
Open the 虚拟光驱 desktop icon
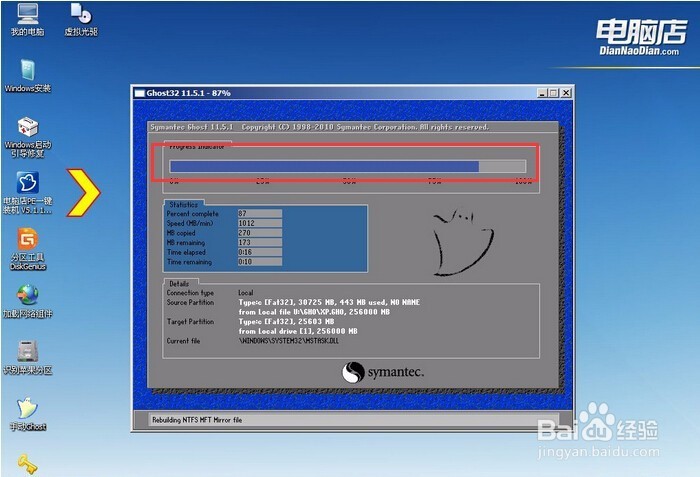coord(81,19)
